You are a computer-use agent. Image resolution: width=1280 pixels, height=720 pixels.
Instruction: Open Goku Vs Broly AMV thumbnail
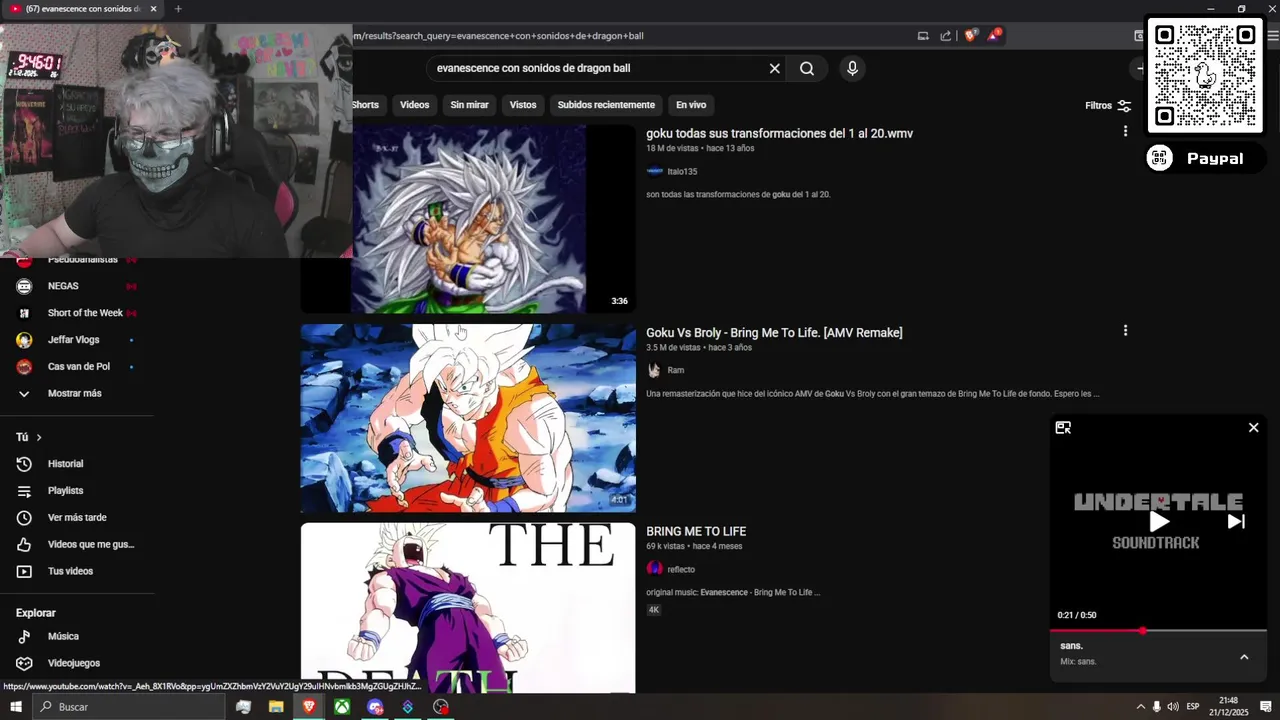coord(468,418)
